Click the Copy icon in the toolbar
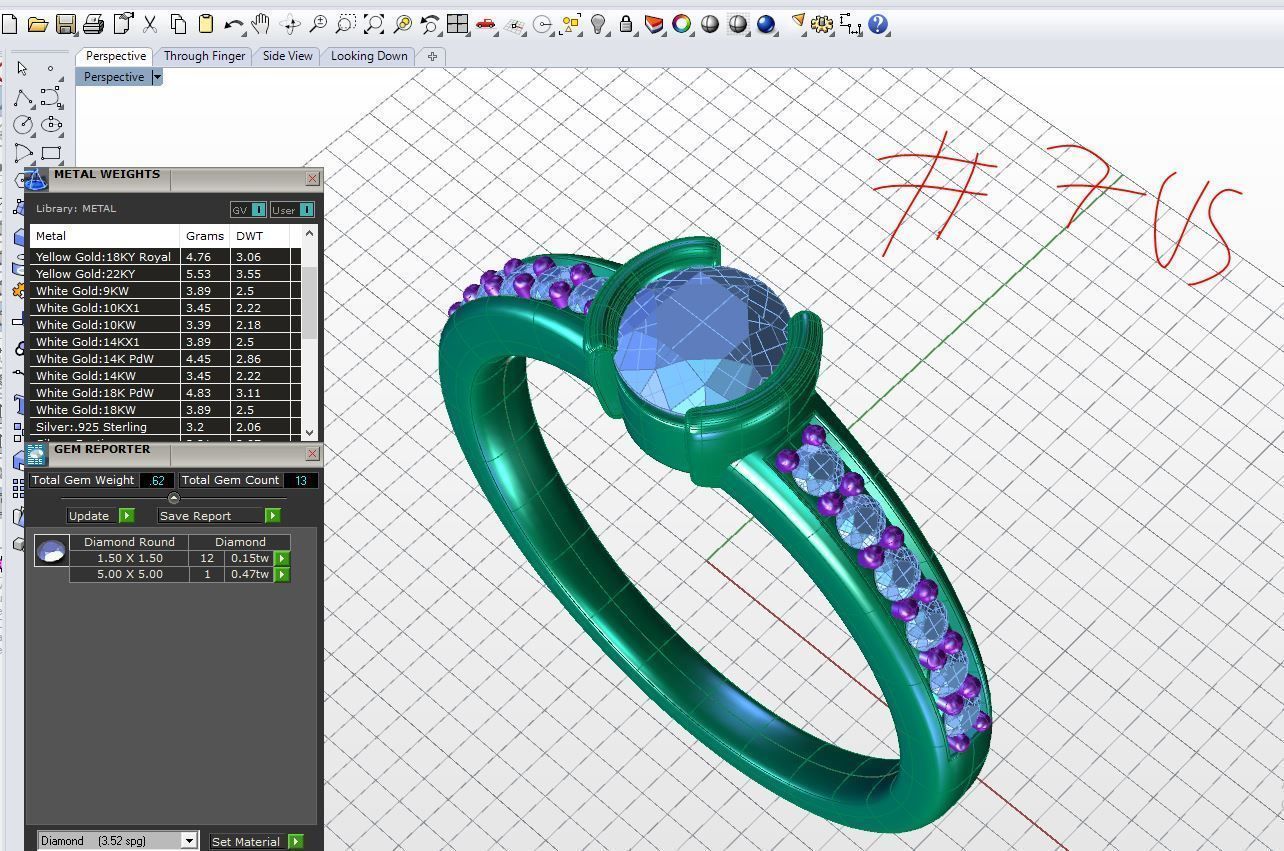The width and height of the screenshot is (1284, 851). tap(178, 24)
